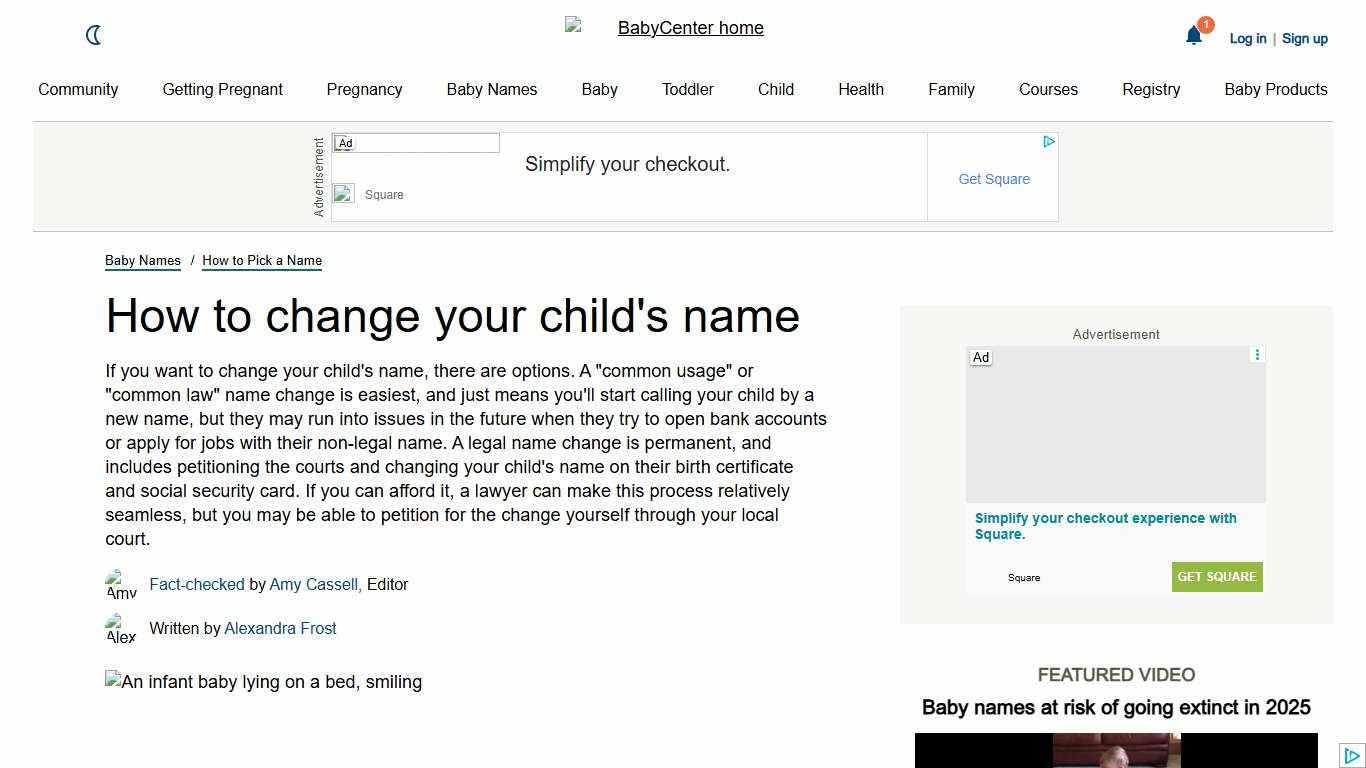Screen dimensions: 1366x768
Task: Open the Health section
Action: tap(860, 89)
